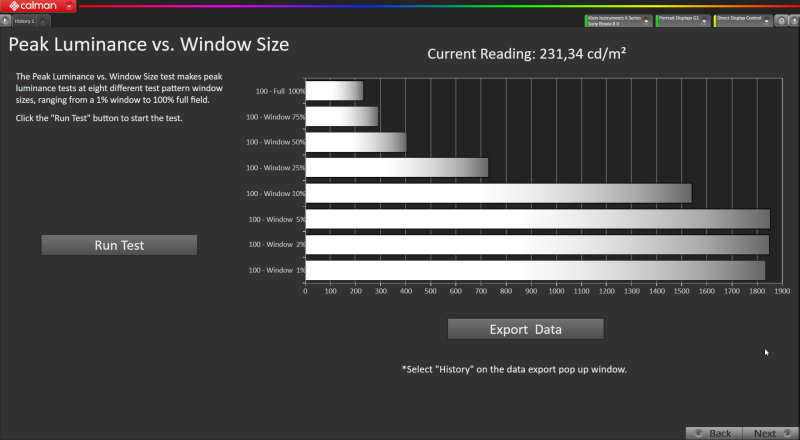Expand the workflow panel play arrow

[5, 21]
